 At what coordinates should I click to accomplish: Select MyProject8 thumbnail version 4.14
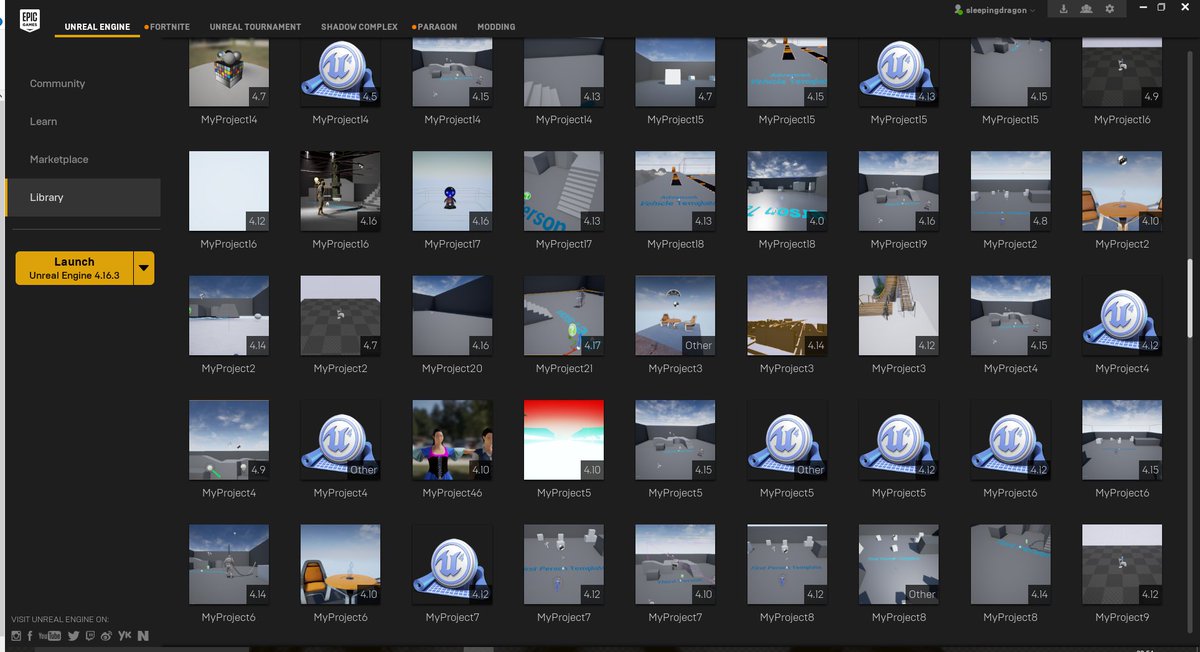click(1010, 564)
